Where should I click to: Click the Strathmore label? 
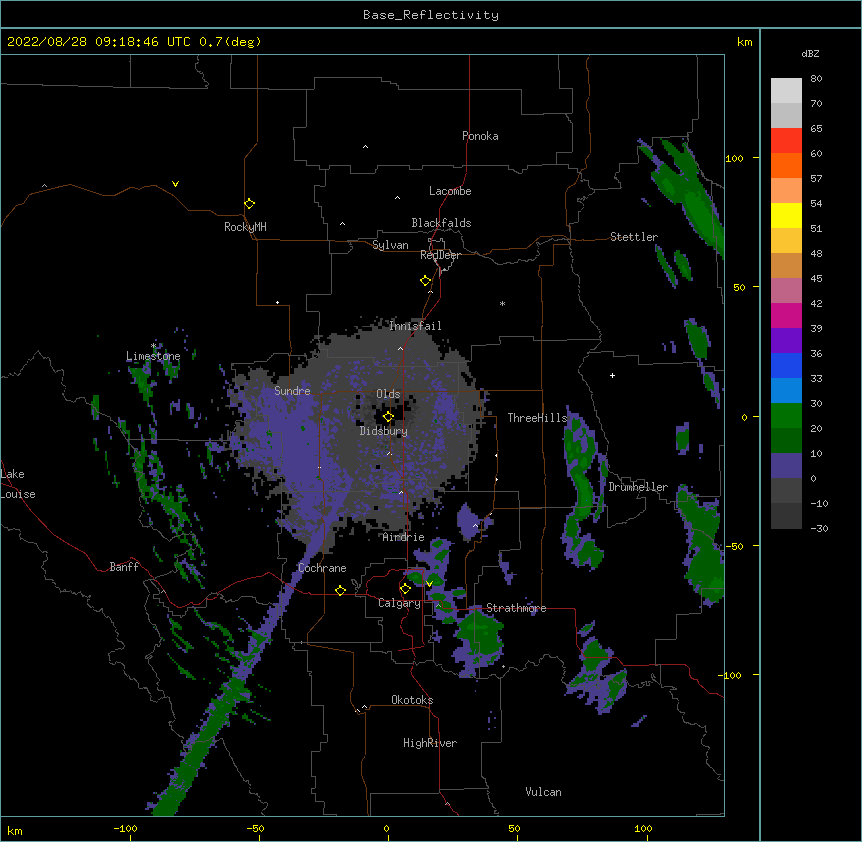click(516, 608)
